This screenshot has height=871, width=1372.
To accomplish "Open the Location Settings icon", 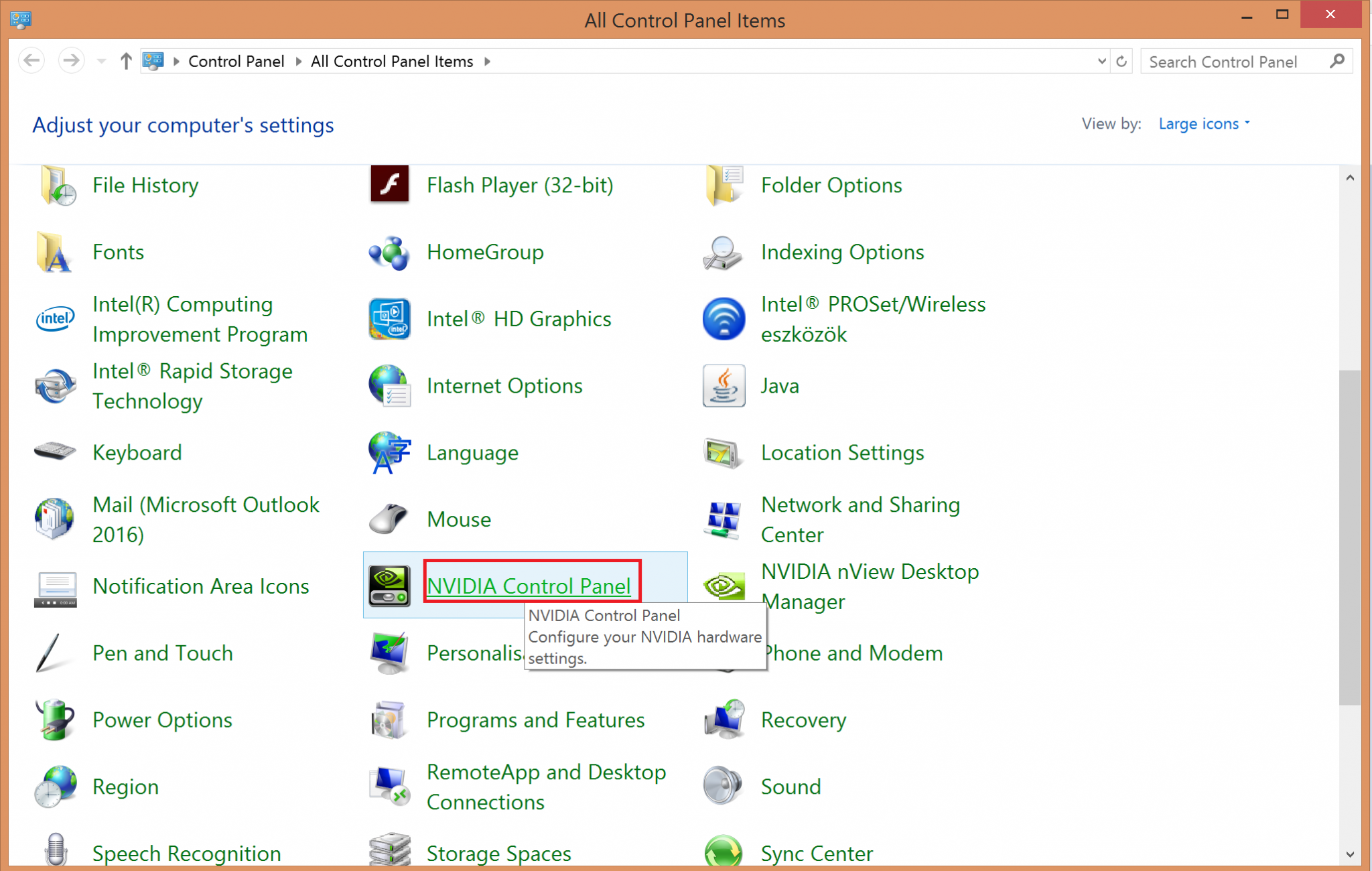I will point(724,453).
